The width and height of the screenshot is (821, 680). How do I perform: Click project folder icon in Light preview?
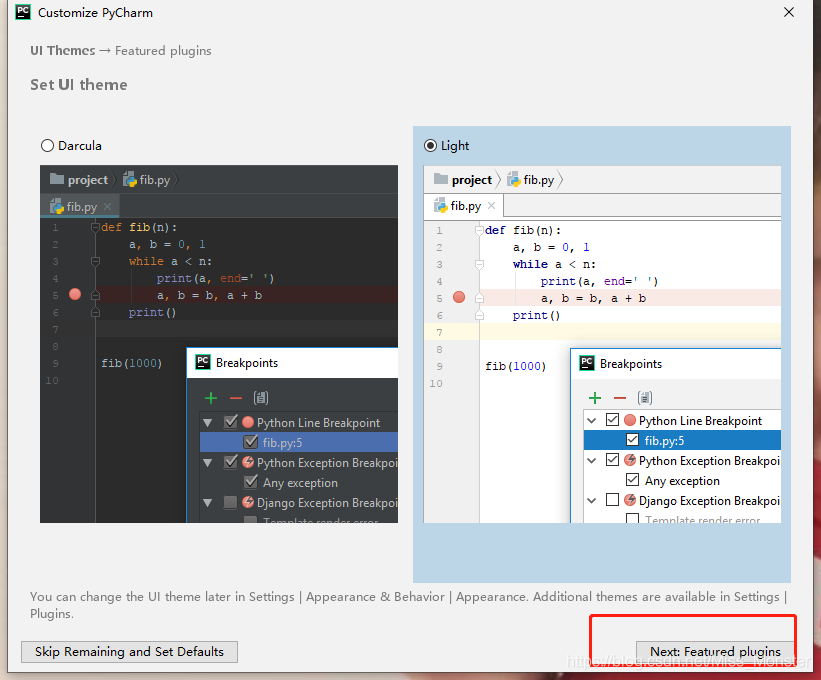[441, 179]
